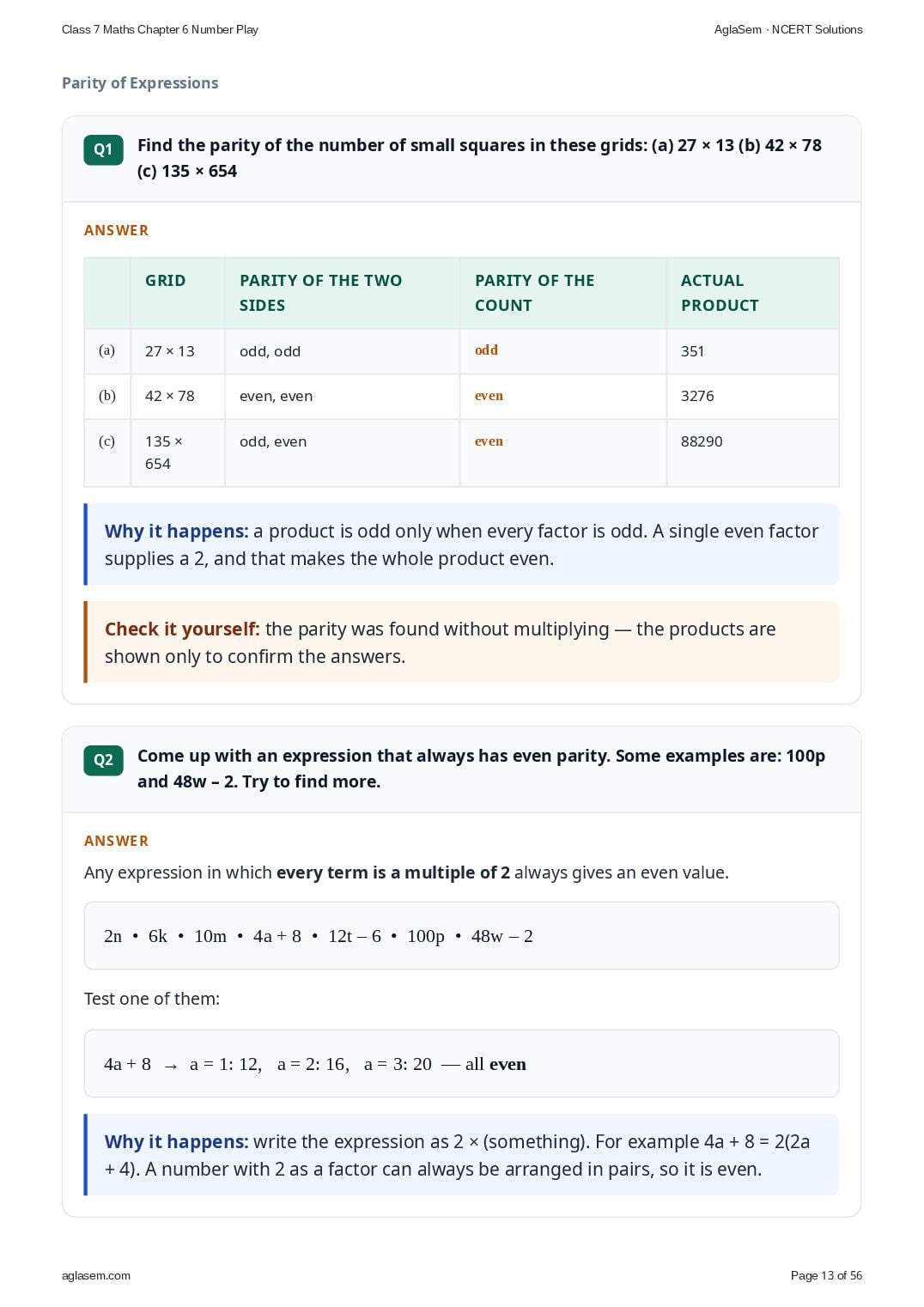Click the expression 4a + 8 in examples box
Screen dimensions: 924x1307
pyautogui.click(x=277, y=936)
